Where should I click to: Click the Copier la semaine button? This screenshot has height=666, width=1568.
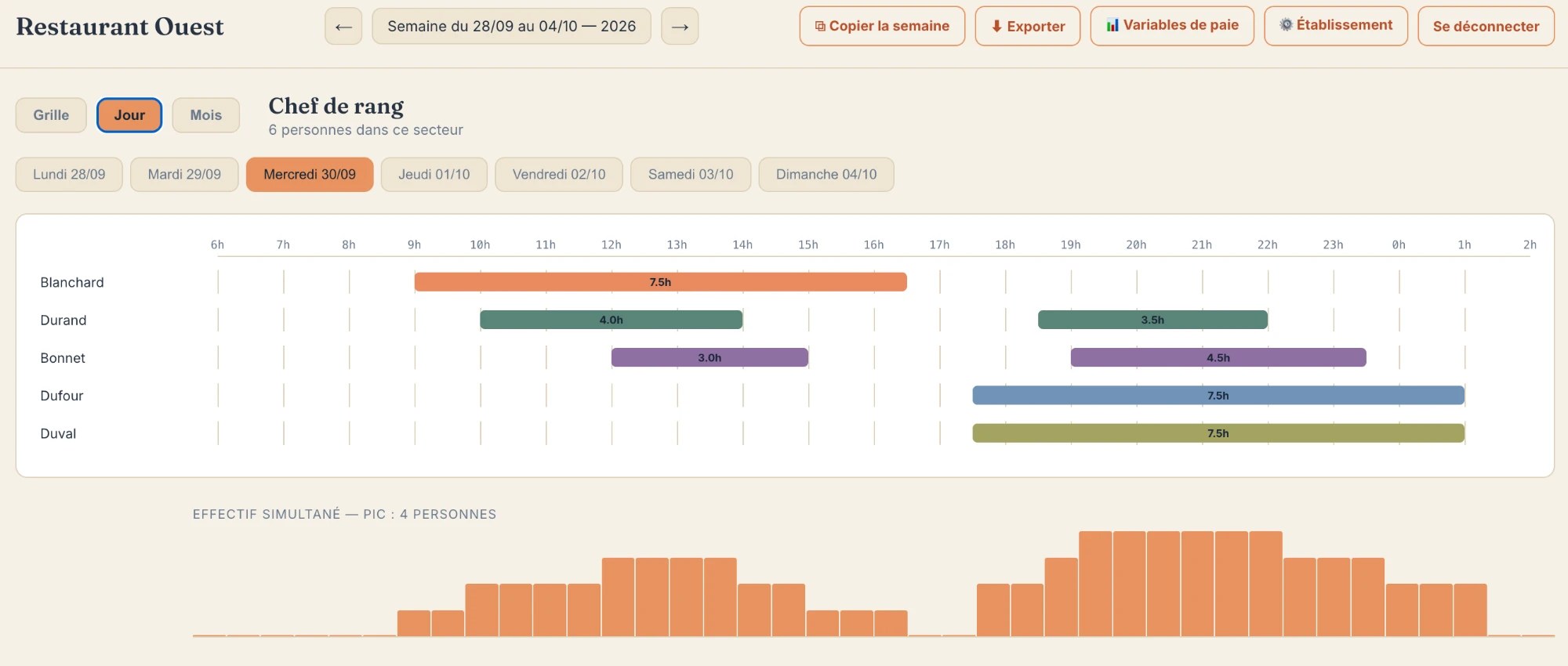click(x=882, y=26)
